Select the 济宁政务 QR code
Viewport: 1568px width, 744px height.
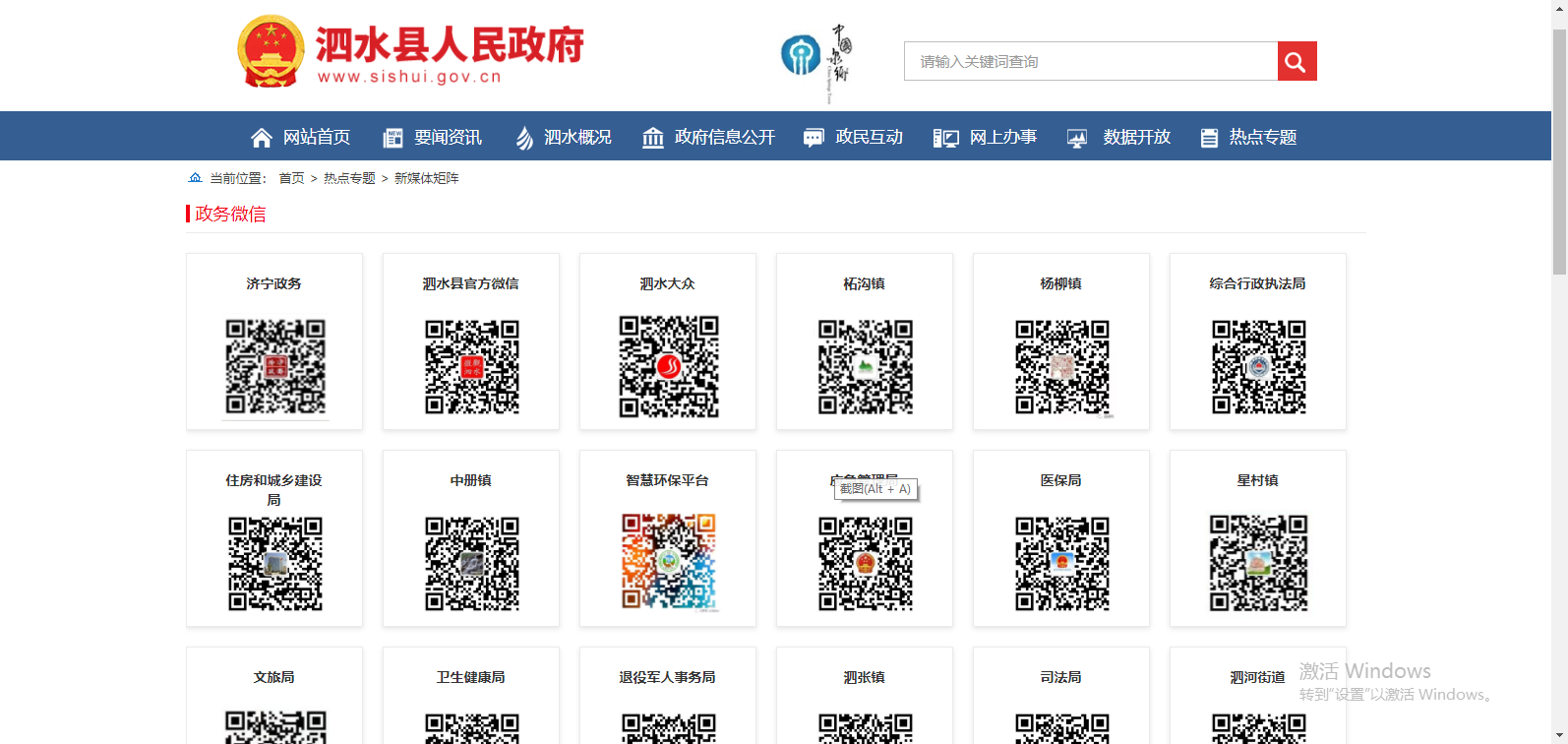[275, 366]
